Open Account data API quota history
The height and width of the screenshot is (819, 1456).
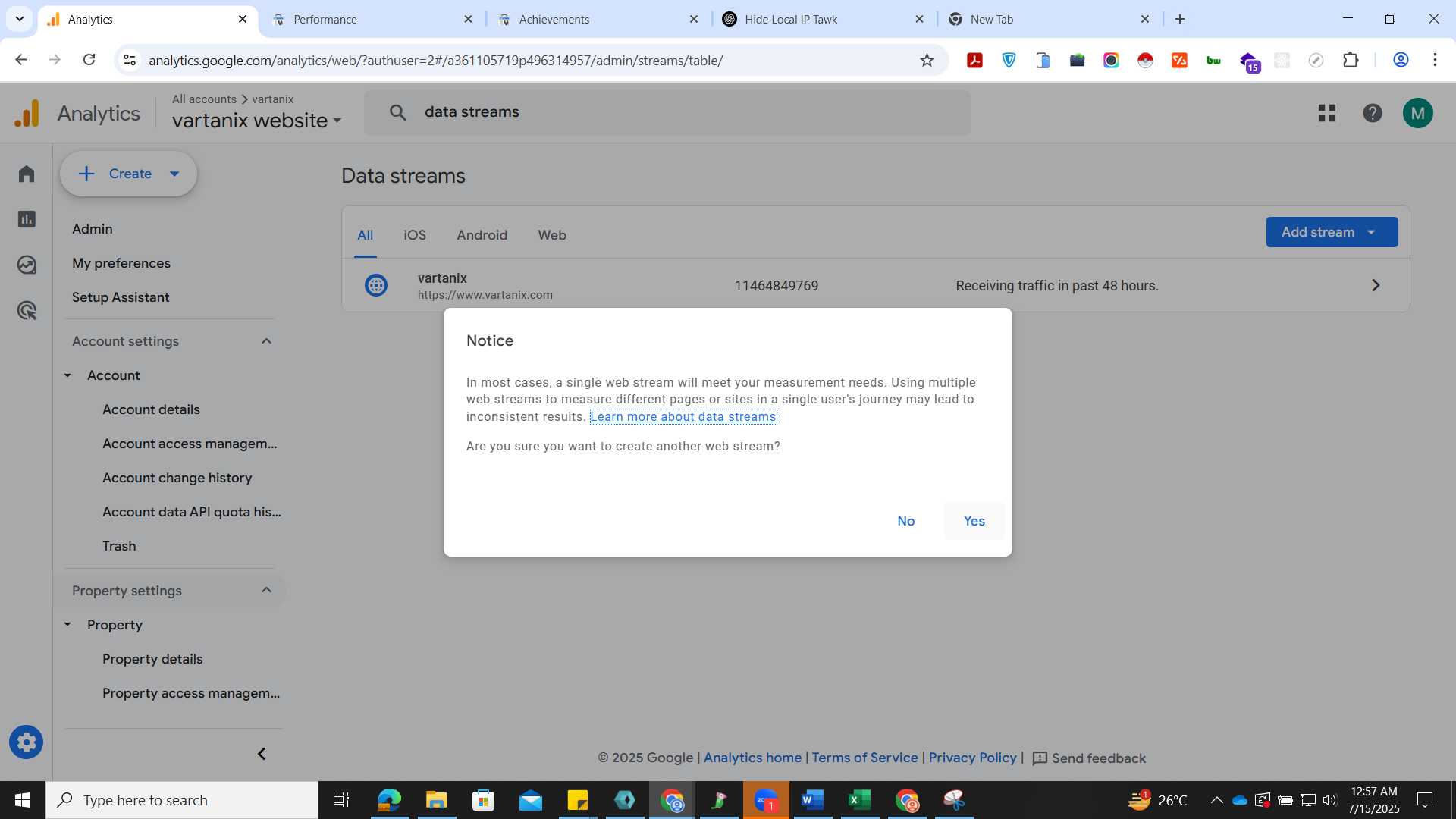191,512
